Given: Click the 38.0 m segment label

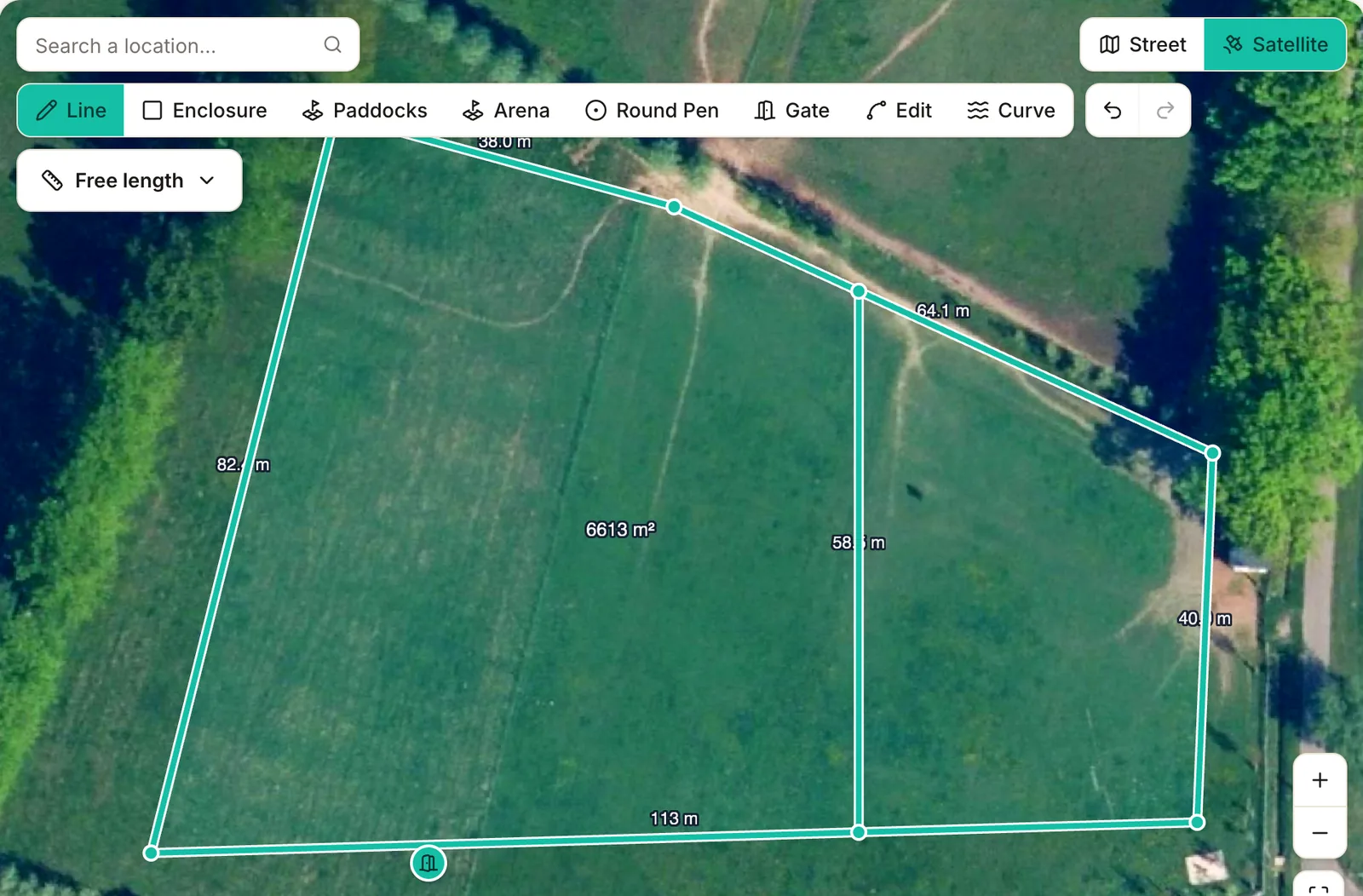Looking at the screenshot, I should (504, 142).
